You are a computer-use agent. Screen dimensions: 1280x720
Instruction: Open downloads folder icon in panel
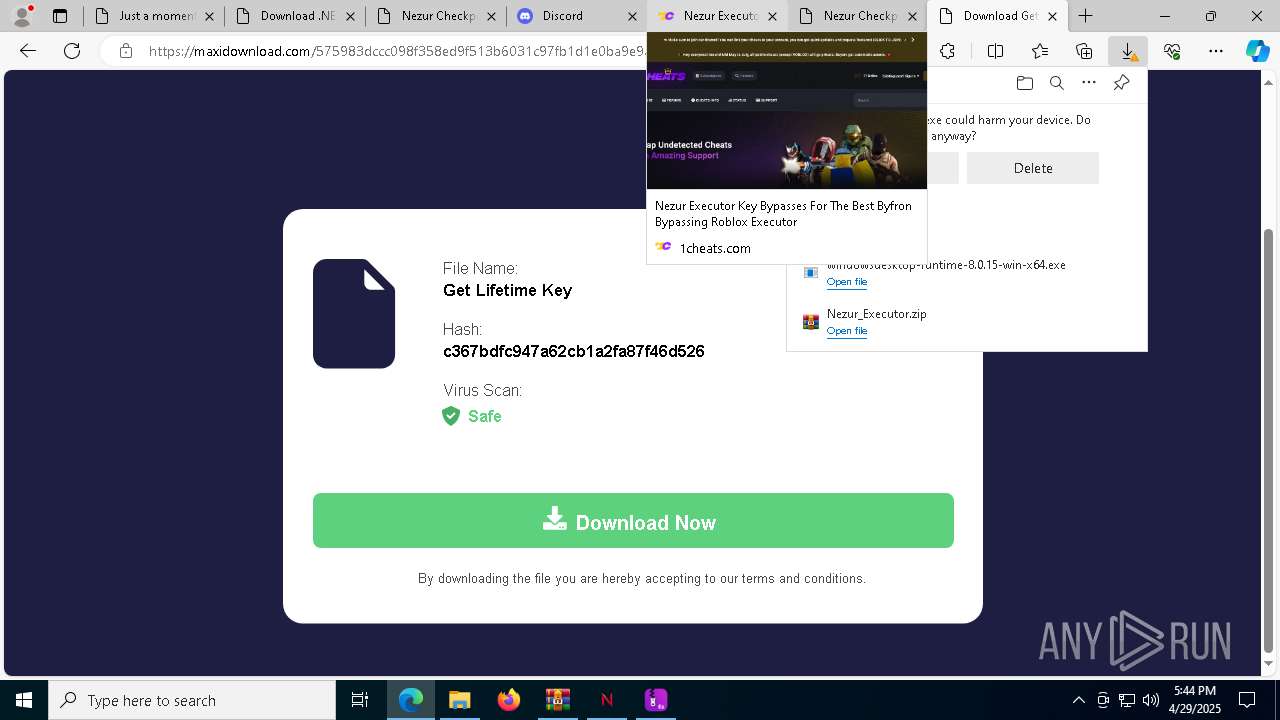tap(1024, 83)
